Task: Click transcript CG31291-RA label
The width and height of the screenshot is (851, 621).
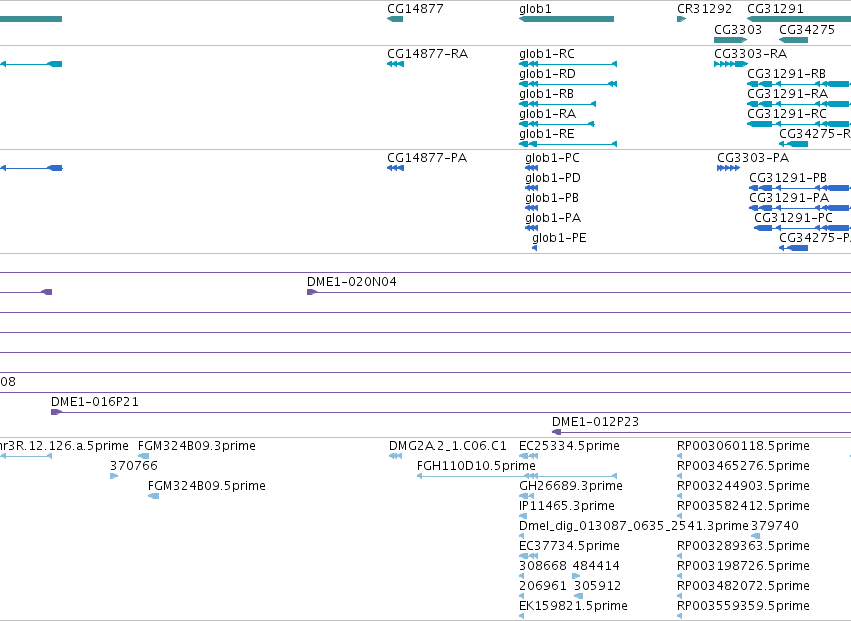Action: [788, 94]
